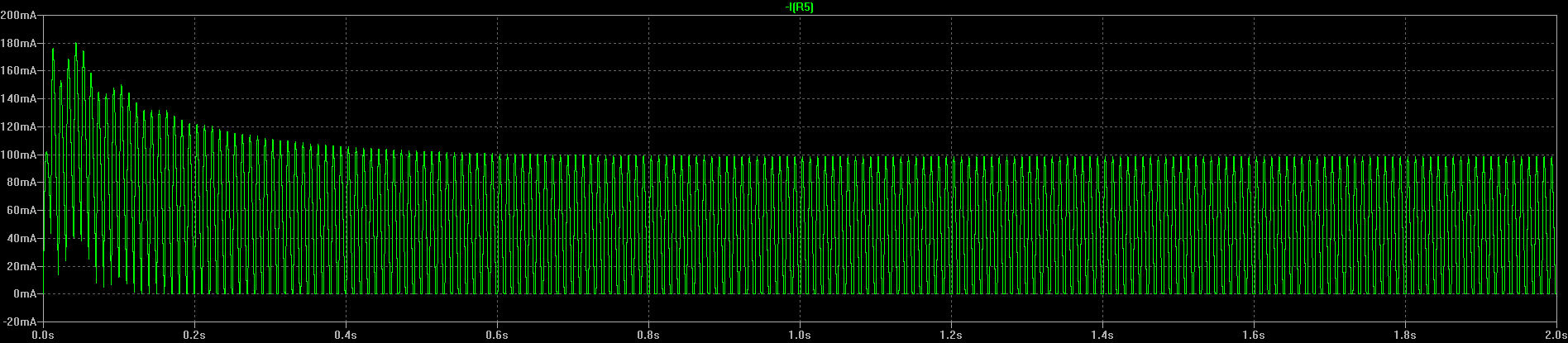Click the 0mA y-axis label
Image resolution: width=1568 pixels, height=343 pixels.
(24, 293)
